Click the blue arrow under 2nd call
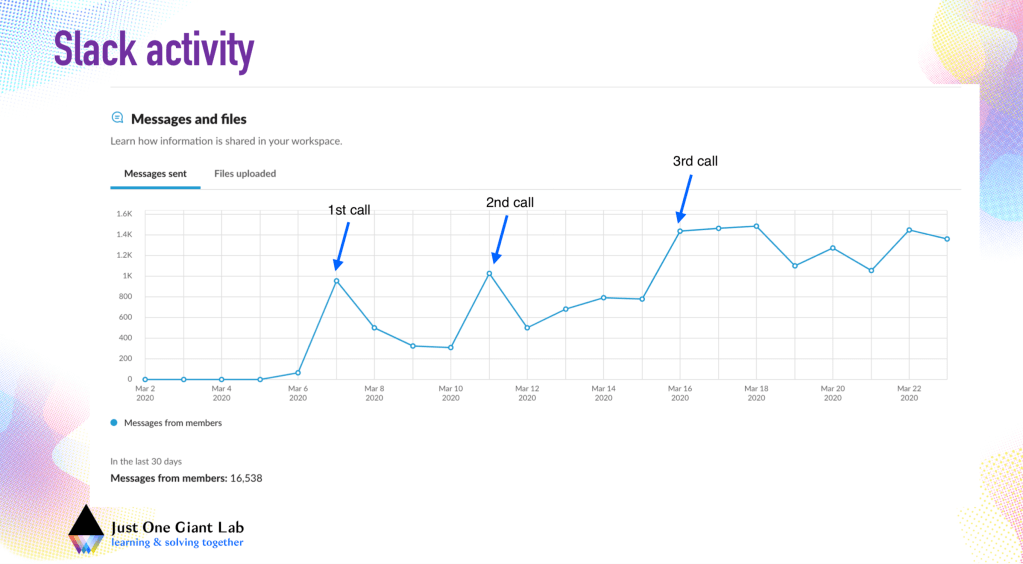This screenshot has width=1023, height=564. point(499,240)
